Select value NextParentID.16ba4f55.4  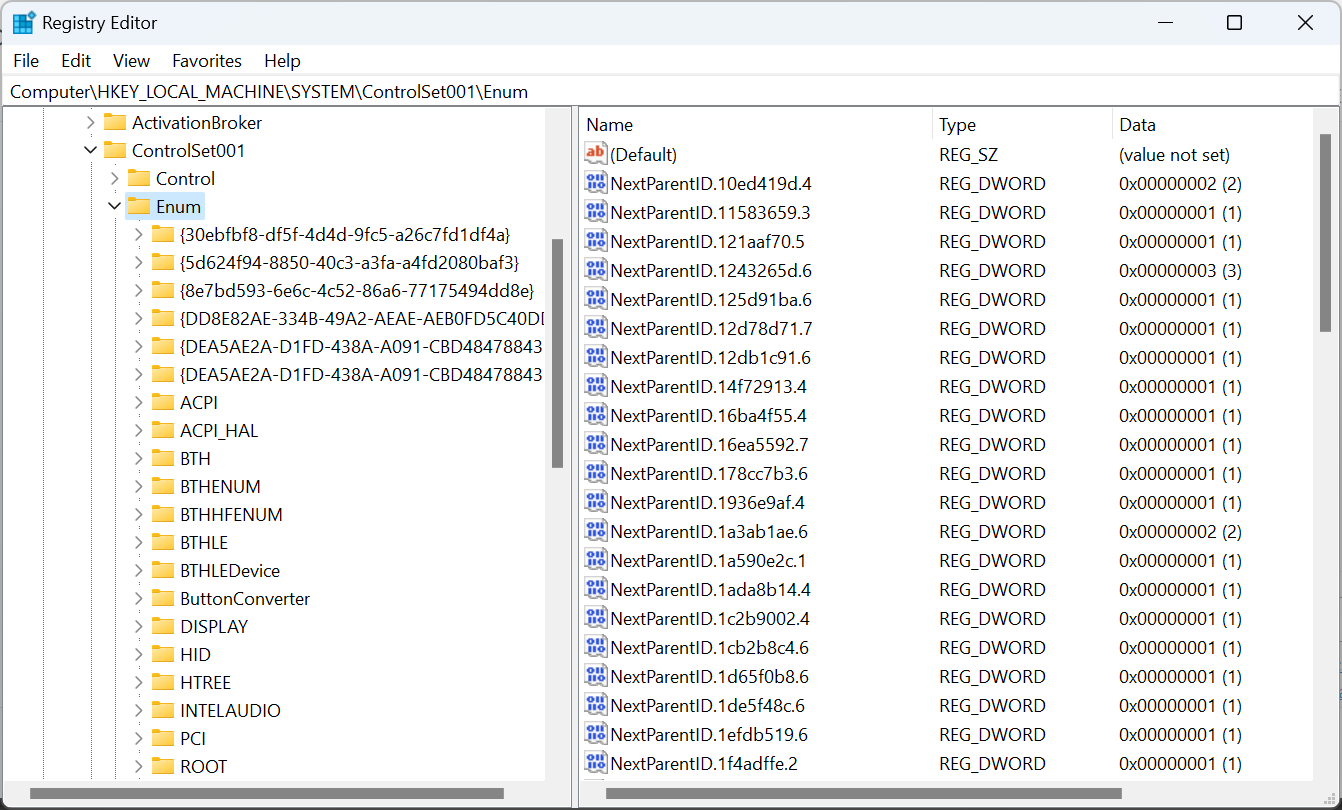[x=708, y=415]
